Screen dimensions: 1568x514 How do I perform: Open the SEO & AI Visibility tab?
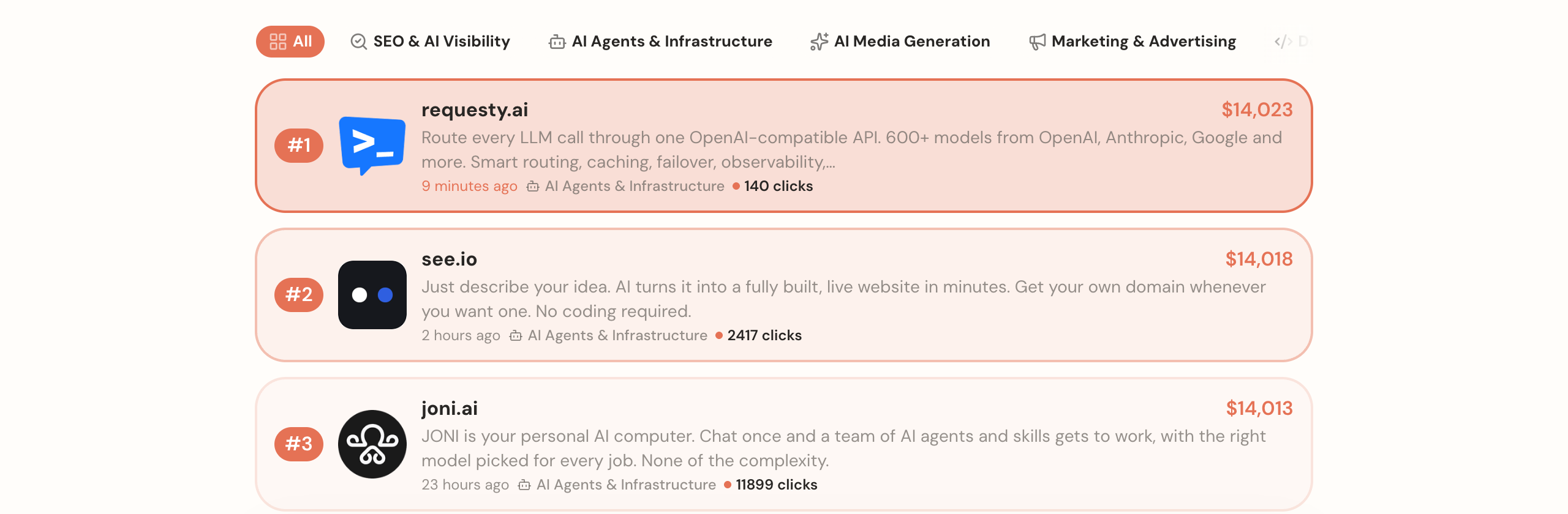tap(430, 42)
